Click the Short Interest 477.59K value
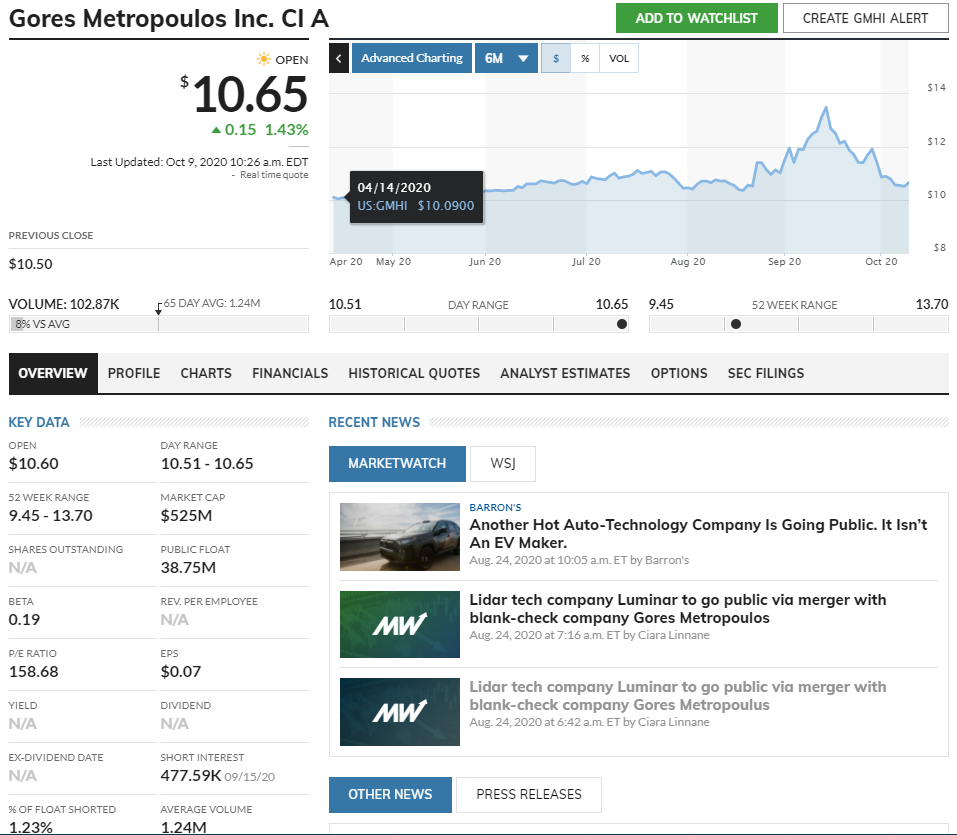 pyautogui.click(x=191, y=776)
